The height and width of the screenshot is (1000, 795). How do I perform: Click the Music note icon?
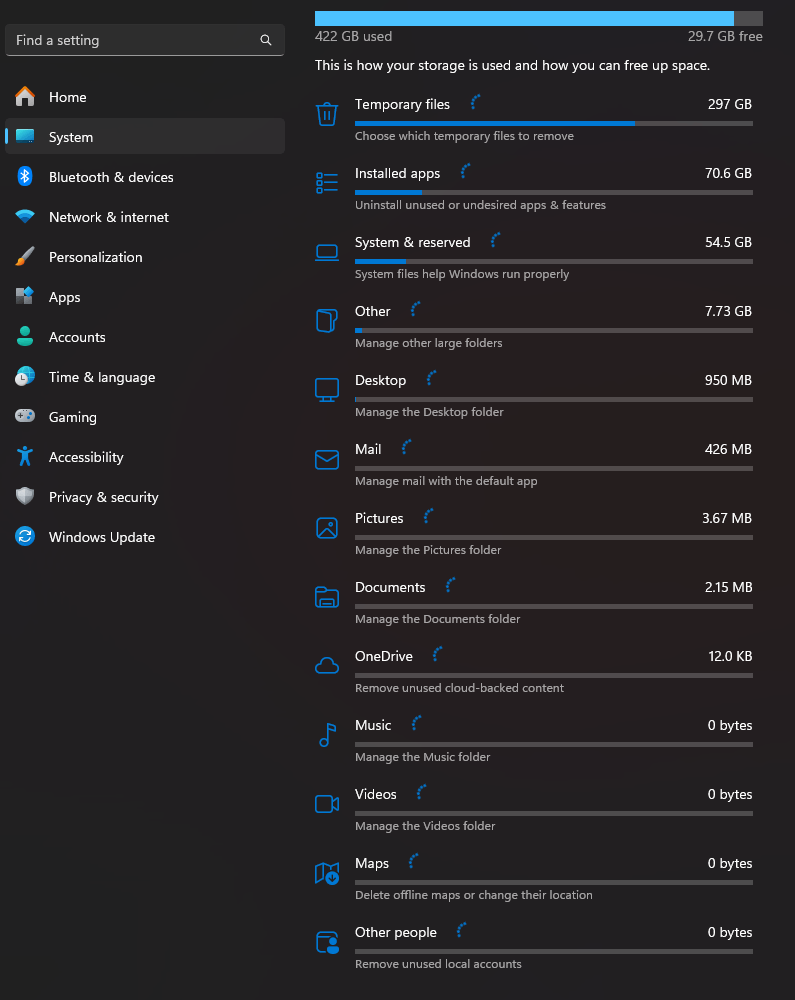click(326, 734)
